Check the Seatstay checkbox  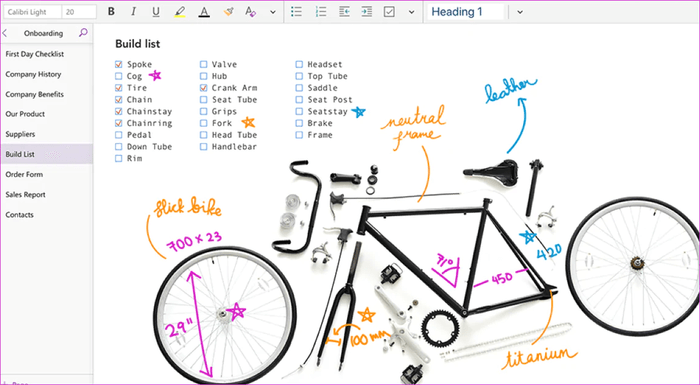(299, 111)
